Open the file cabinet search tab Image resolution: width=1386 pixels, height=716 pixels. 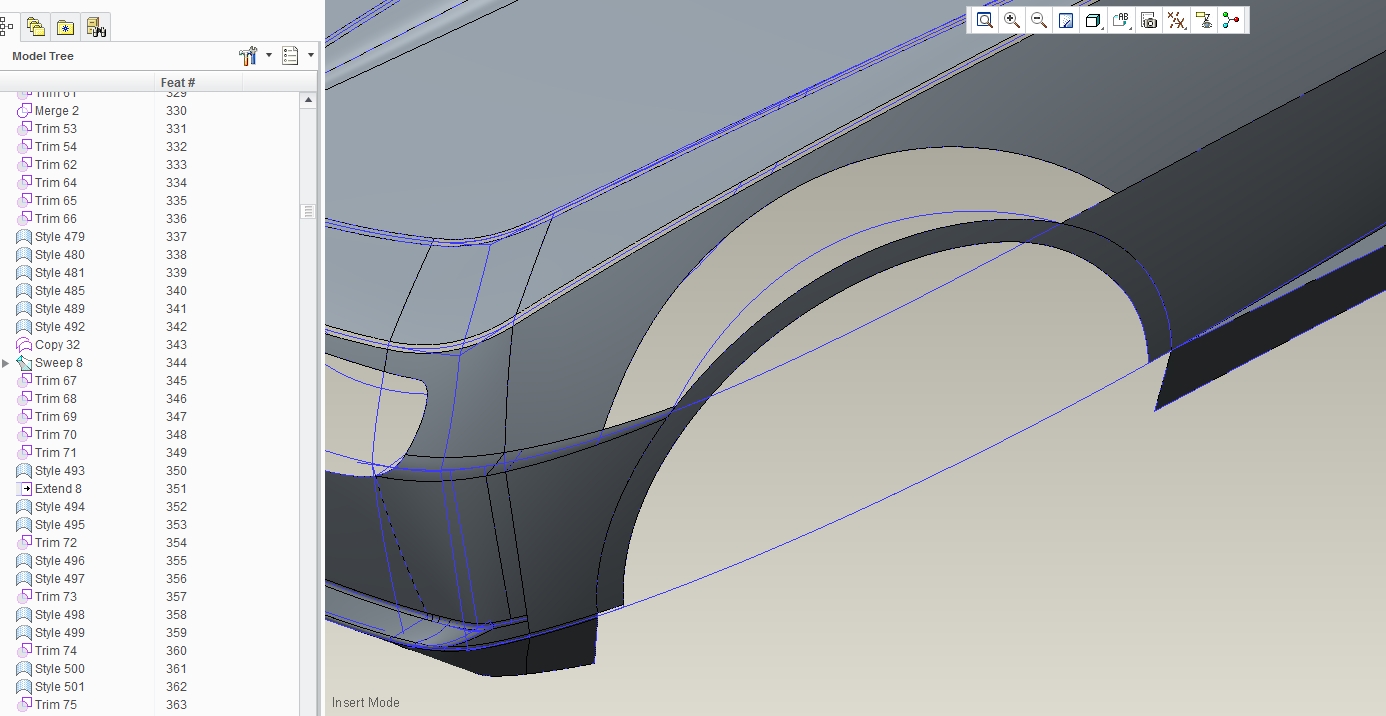(x=96, y=27)
